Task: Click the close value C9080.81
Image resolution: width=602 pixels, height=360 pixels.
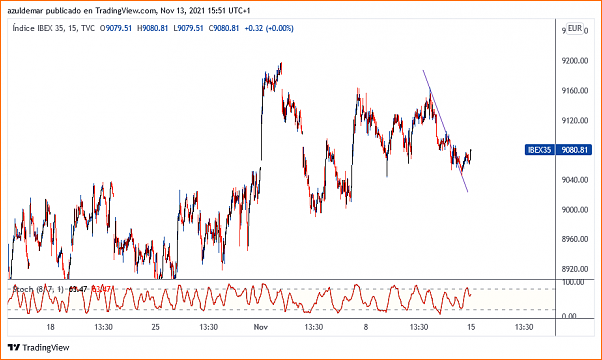Action: pyautogui.click(x=224, y=28)
